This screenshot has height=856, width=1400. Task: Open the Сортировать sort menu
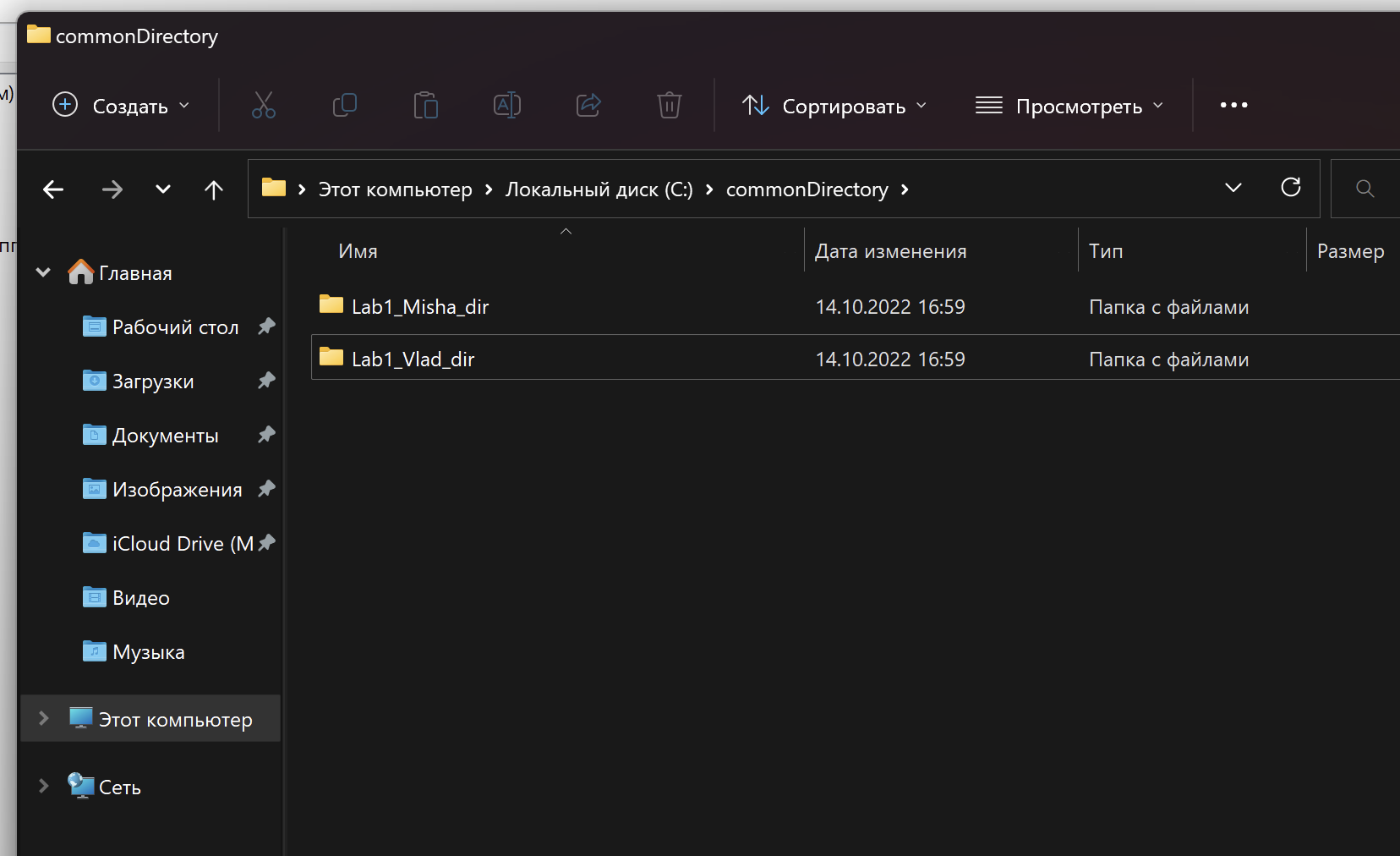[x=834, y=106]
